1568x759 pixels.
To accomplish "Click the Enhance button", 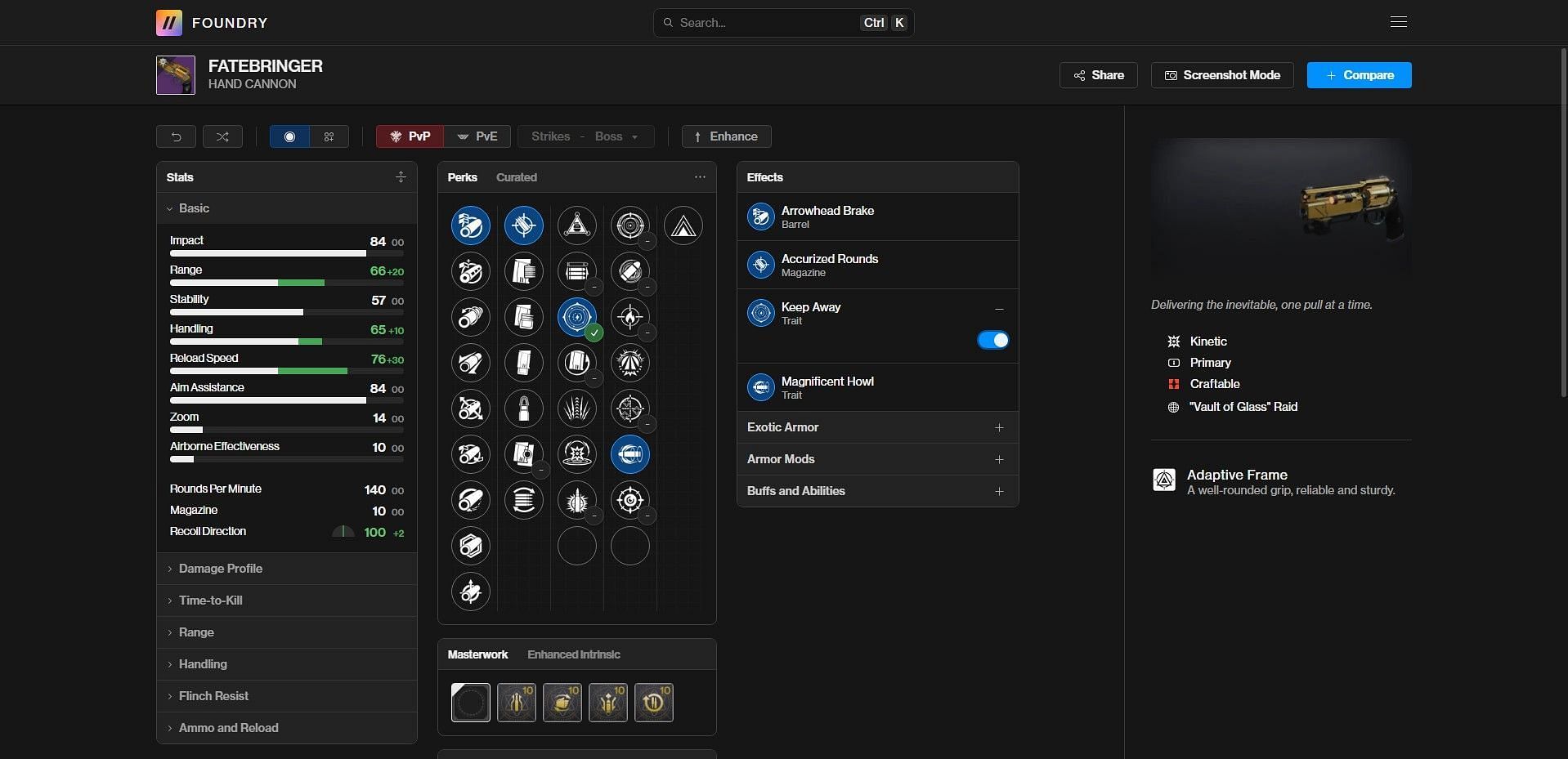I will pos(726,136).
